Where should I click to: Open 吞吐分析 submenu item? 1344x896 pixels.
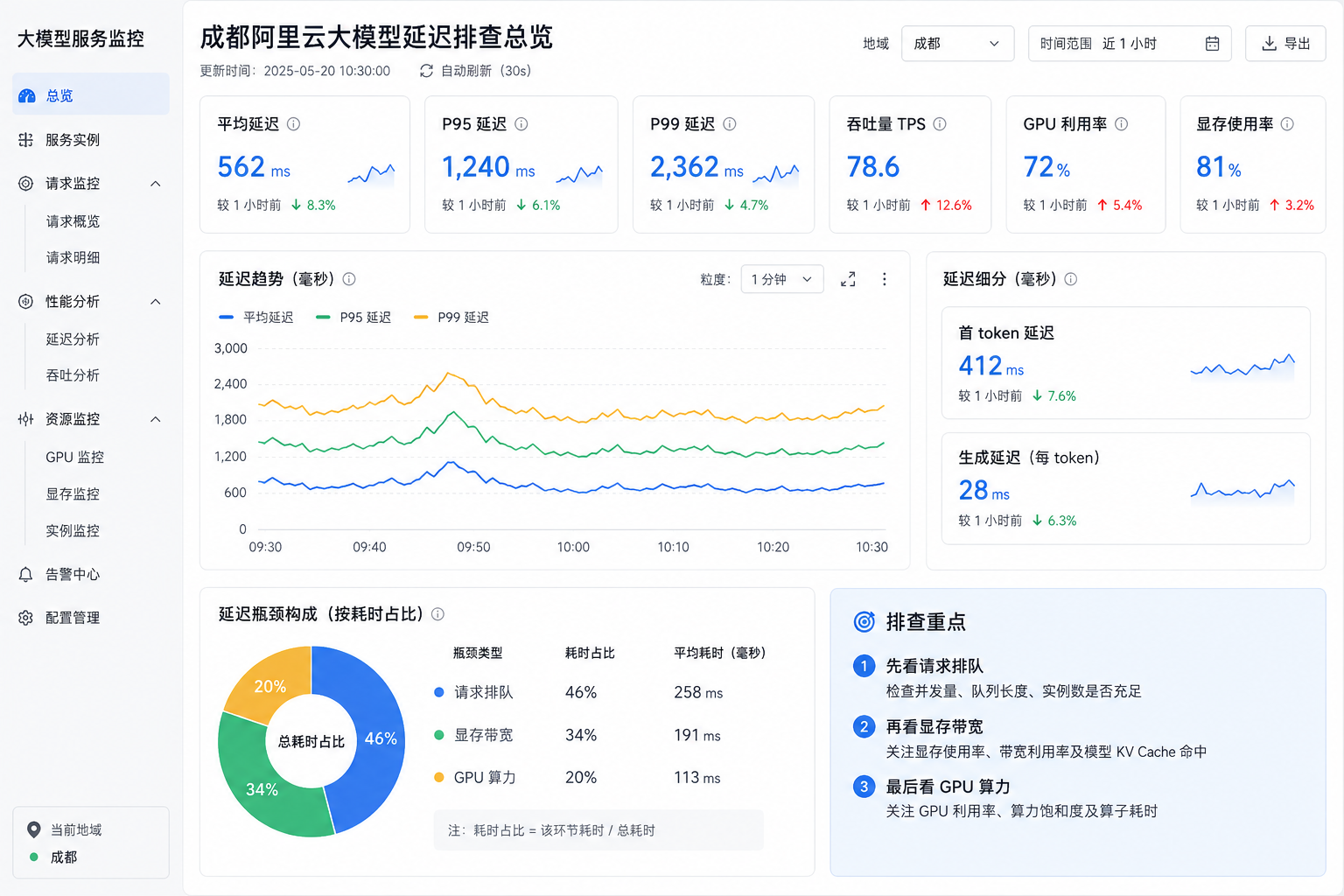pyautogui.click(x=73, y=375)
